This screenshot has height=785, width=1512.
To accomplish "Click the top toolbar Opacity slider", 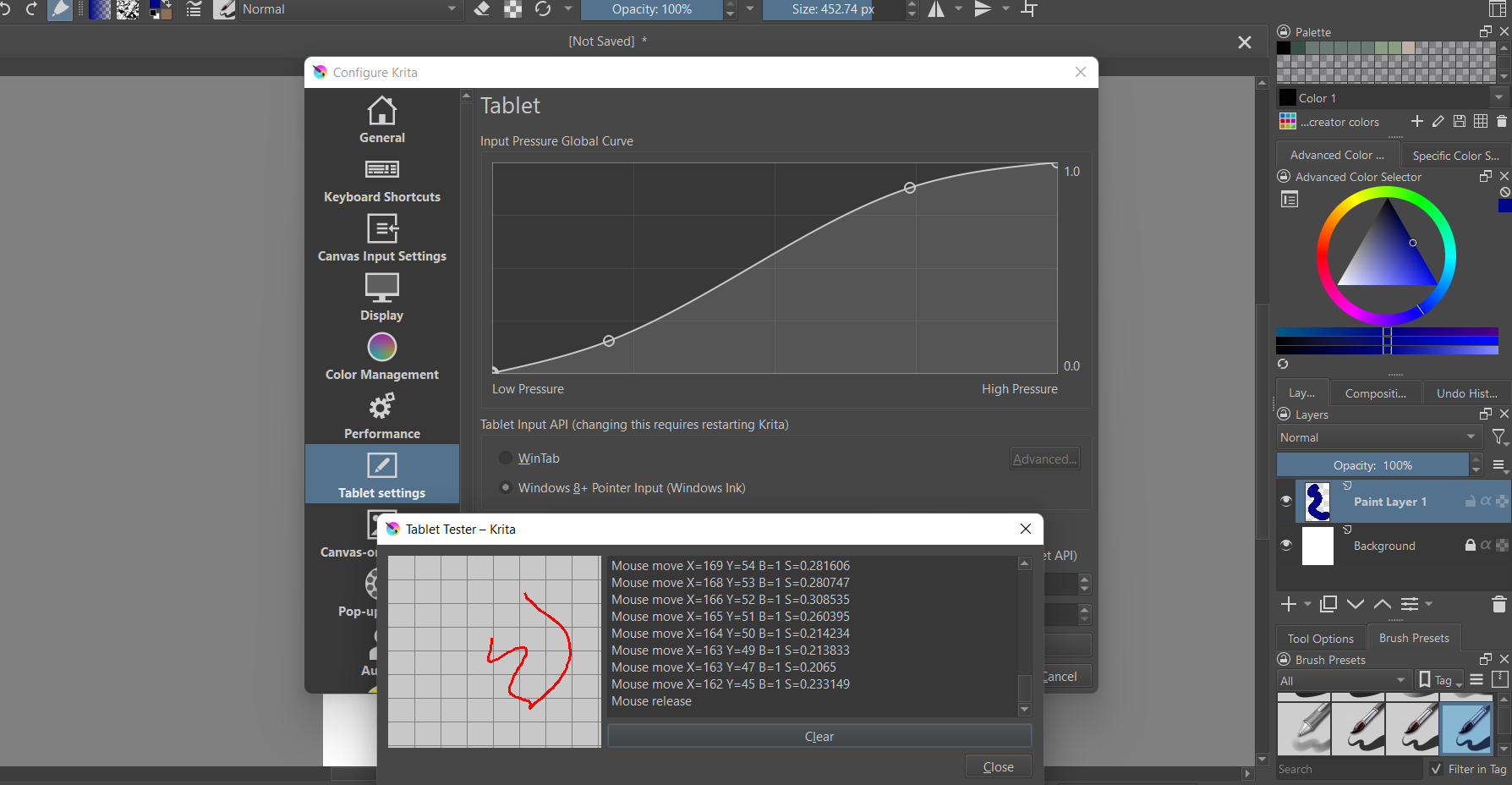I will (652, 9).
